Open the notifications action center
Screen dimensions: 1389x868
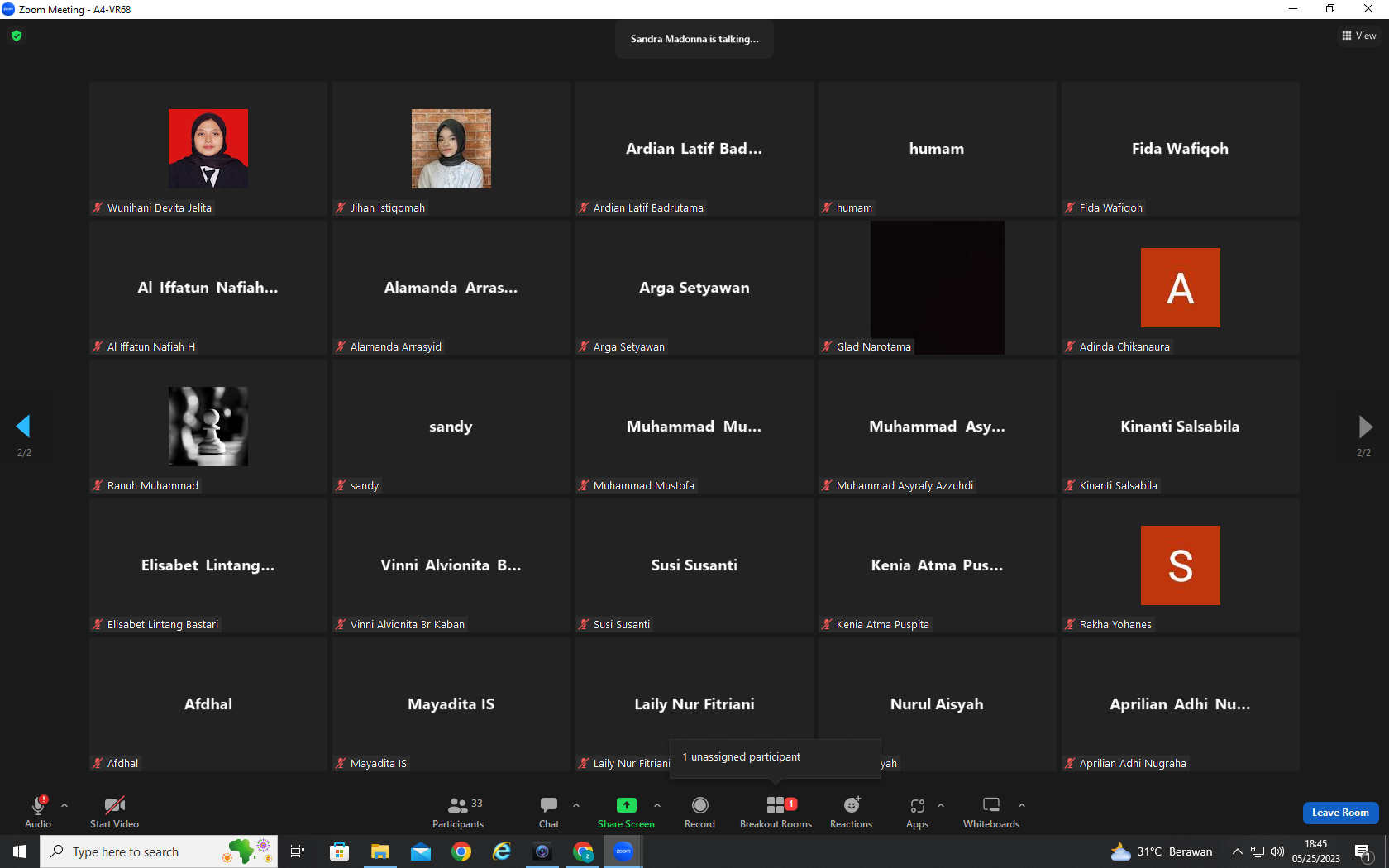1364,852
